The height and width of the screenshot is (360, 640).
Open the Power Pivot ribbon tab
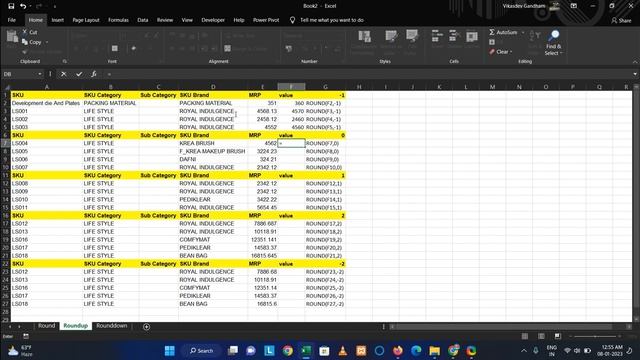(266, 20)
